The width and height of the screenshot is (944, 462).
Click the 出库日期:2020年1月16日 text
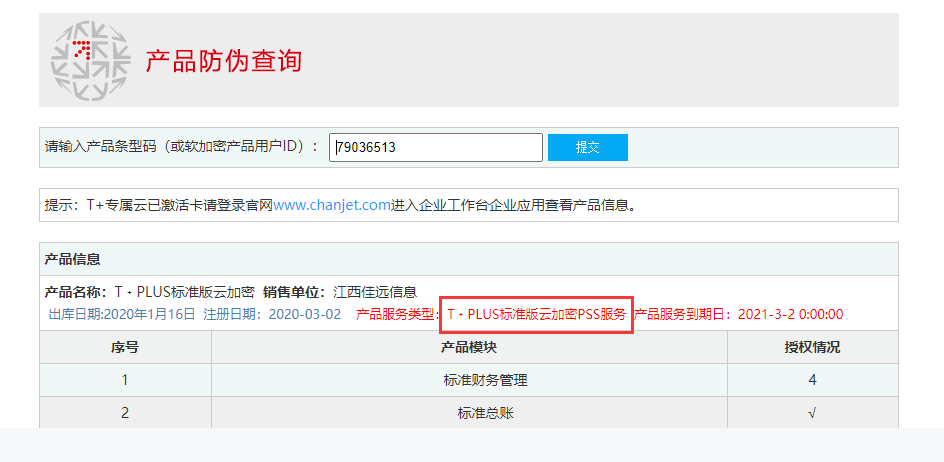[122, 314]
